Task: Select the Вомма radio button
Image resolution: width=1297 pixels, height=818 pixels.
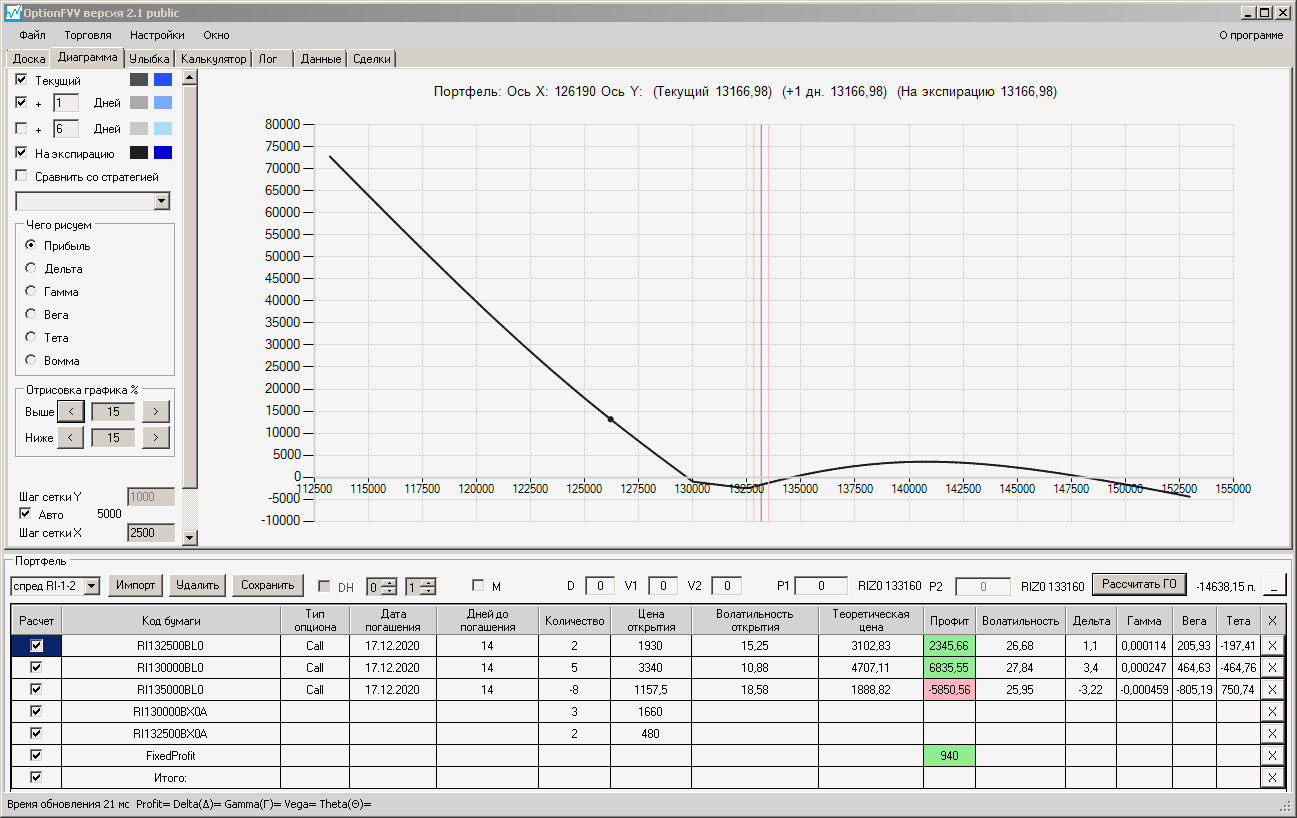Action: coord(31,361)
